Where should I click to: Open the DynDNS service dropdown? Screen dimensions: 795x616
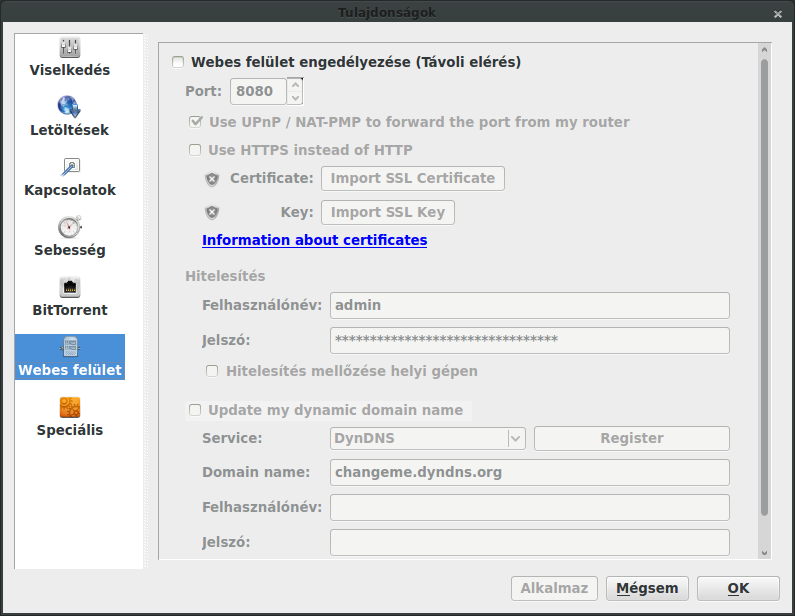pyautogui.click(x=427, y=439)
